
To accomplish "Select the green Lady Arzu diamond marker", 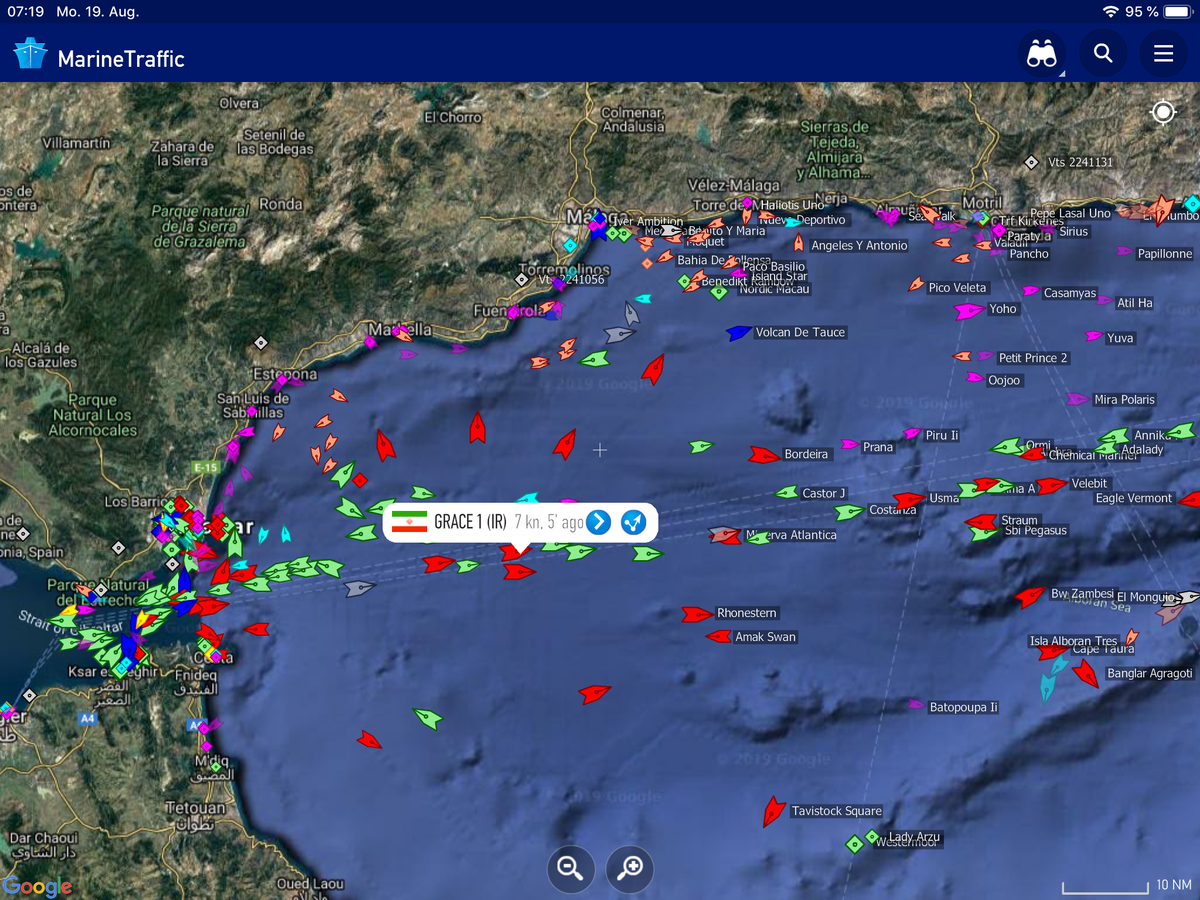I will pos(871,837).
